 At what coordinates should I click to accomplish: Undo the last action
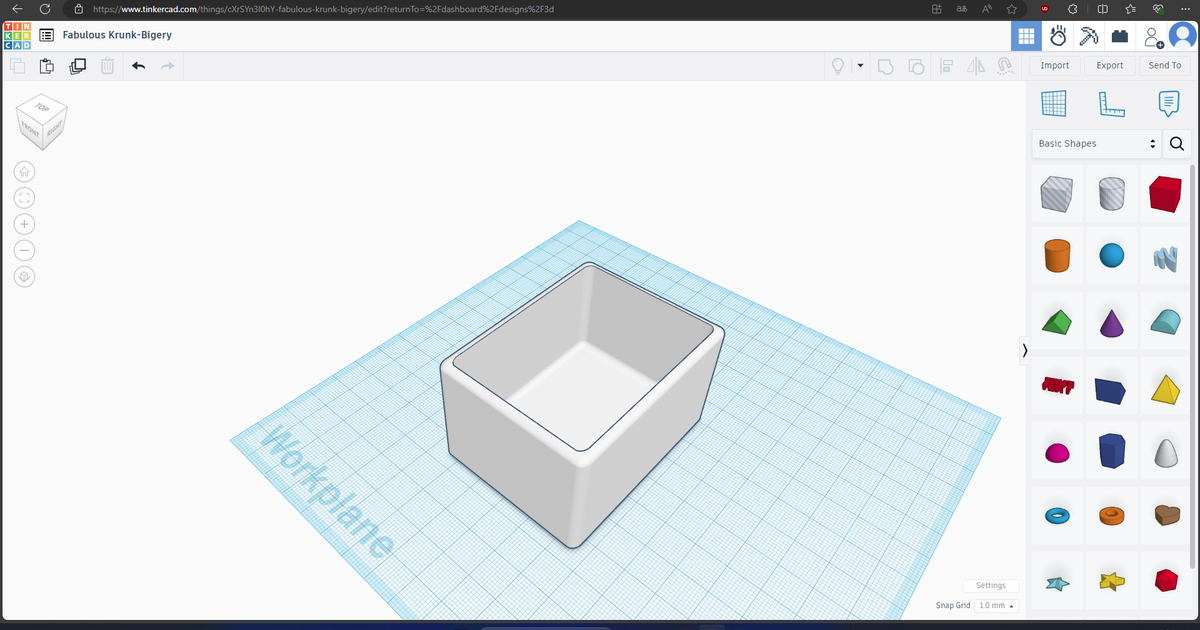tap(139, 65)
